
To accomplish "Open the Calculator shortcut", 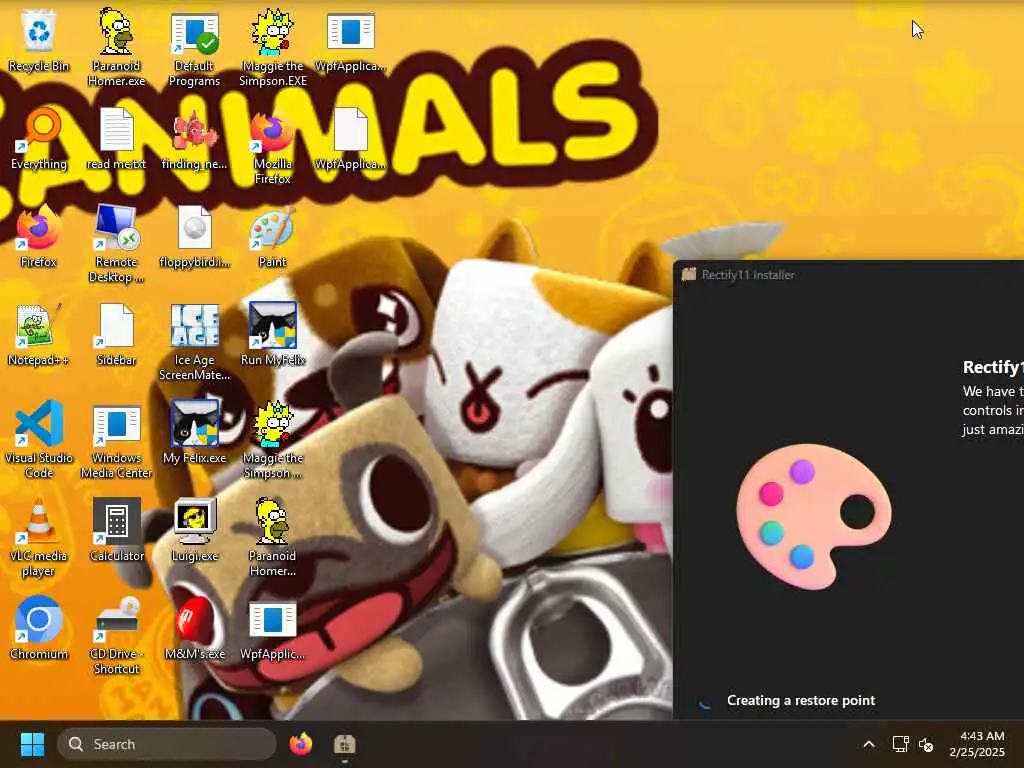I will 116,530.
